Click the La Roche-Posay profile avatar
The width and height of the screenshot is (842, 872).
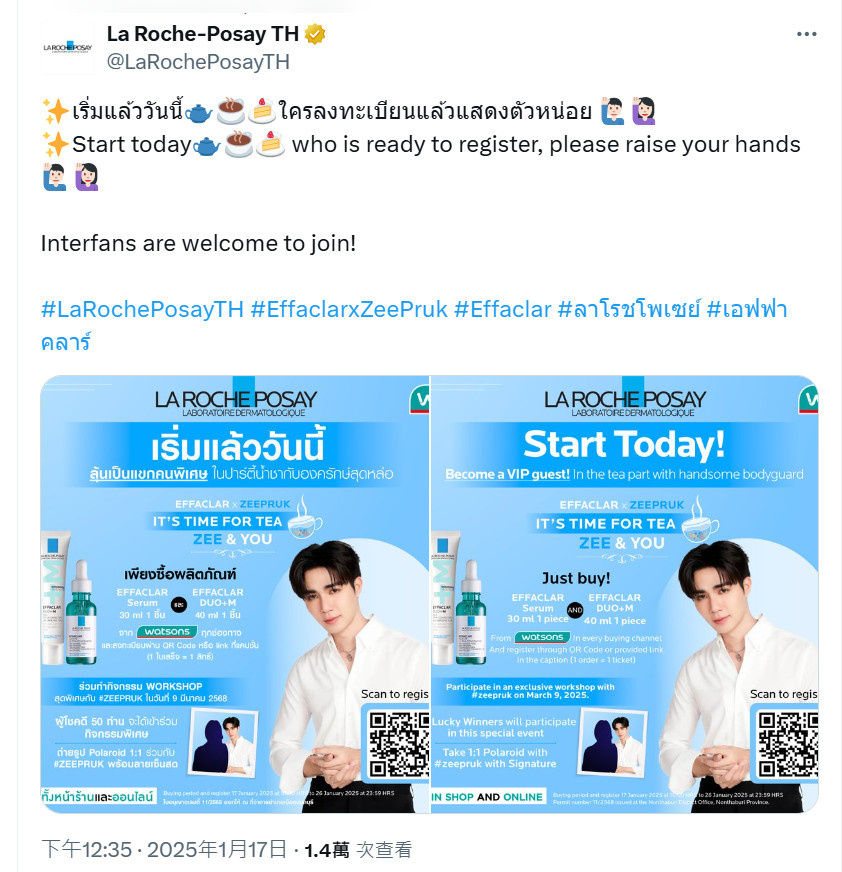67,48
